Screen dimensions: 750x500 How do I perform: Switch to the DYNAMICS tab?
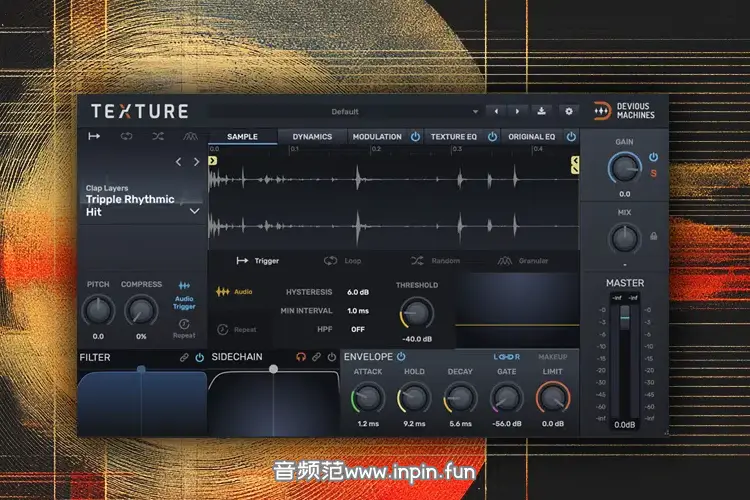click(x=312, y=137)
